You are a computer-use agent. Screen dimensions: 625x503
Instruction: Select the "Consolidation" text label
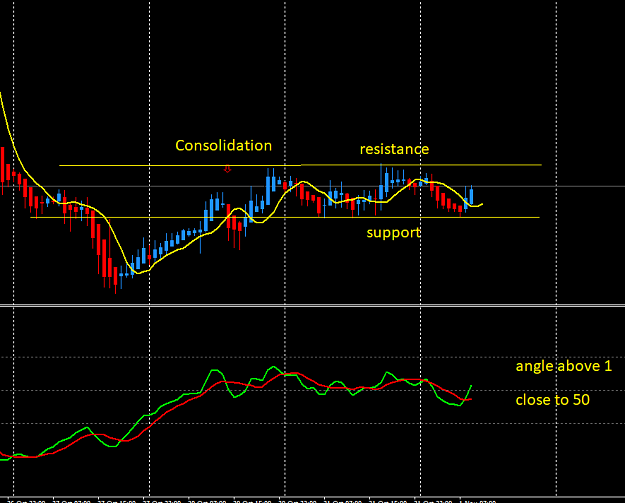coord(224,145)
